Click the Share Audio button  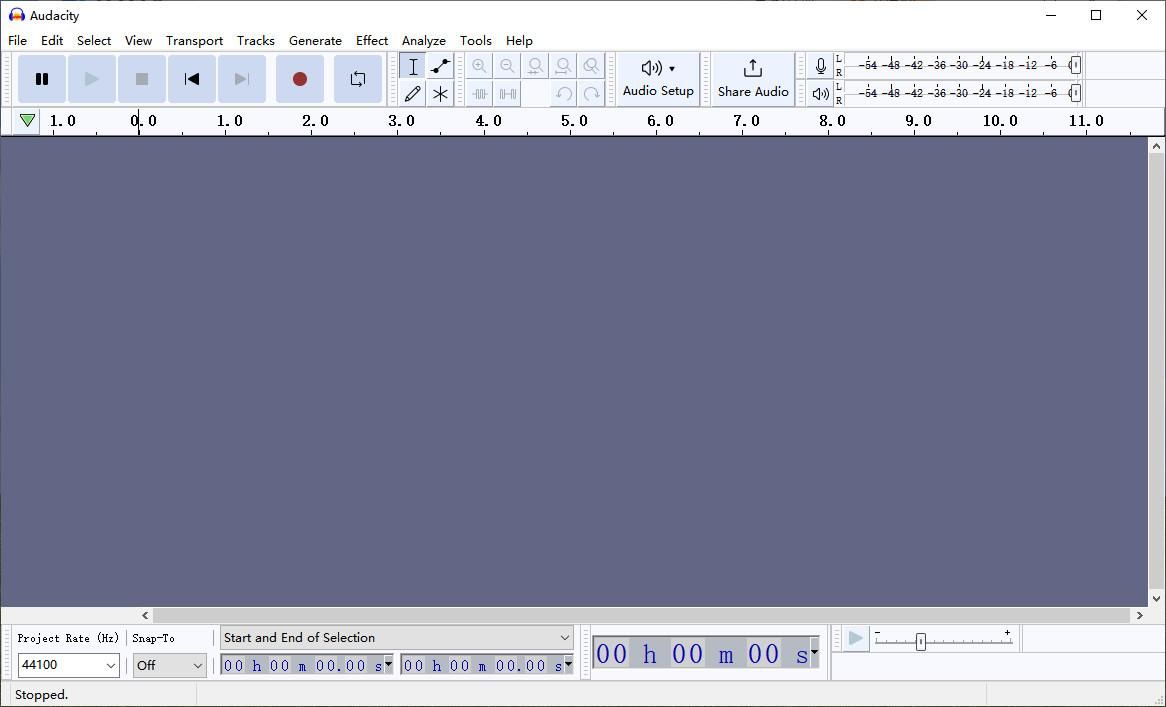[x=753, y=79]
